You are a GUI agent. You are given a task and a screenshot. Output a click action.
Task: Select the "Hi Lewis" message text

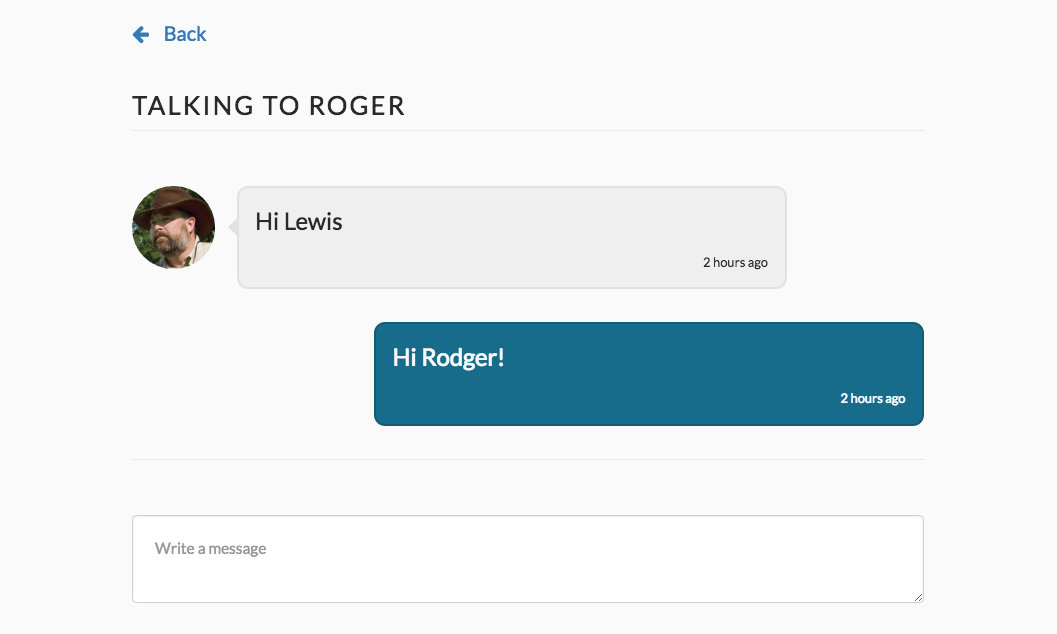point(299,222)
